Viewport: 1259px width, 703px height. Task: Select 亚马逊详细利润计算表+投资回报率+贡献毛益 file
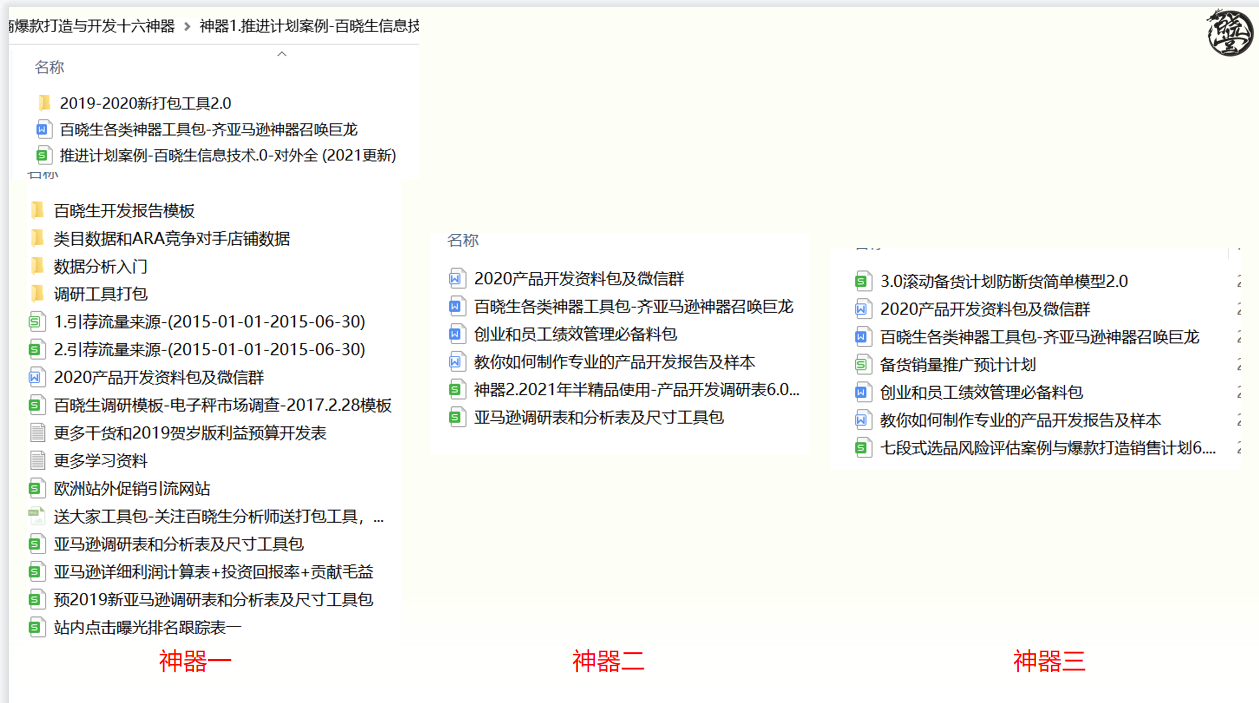[213, 572]
